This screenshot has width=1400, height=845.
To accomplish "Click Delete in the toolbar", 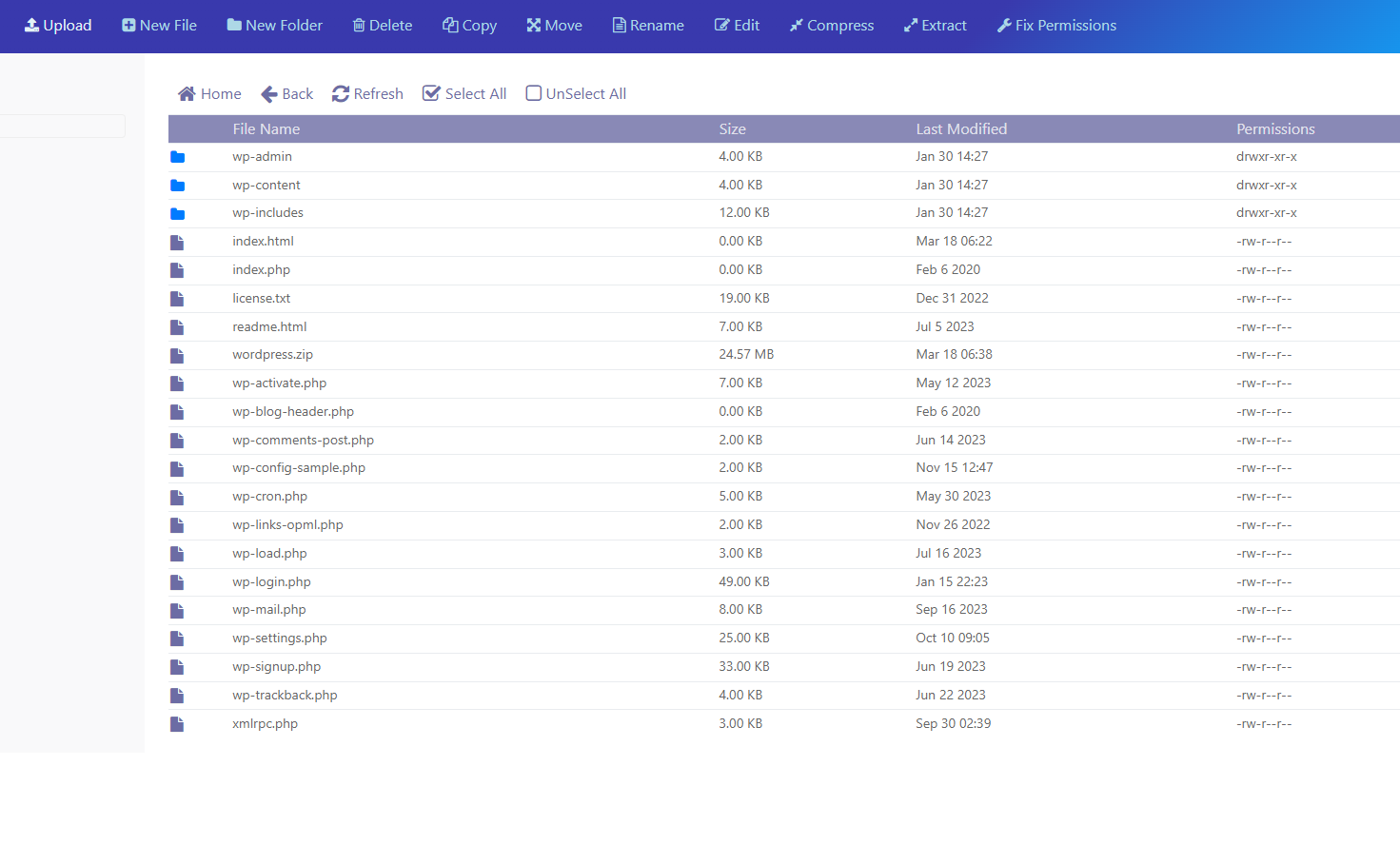I will tap(382, 26).
